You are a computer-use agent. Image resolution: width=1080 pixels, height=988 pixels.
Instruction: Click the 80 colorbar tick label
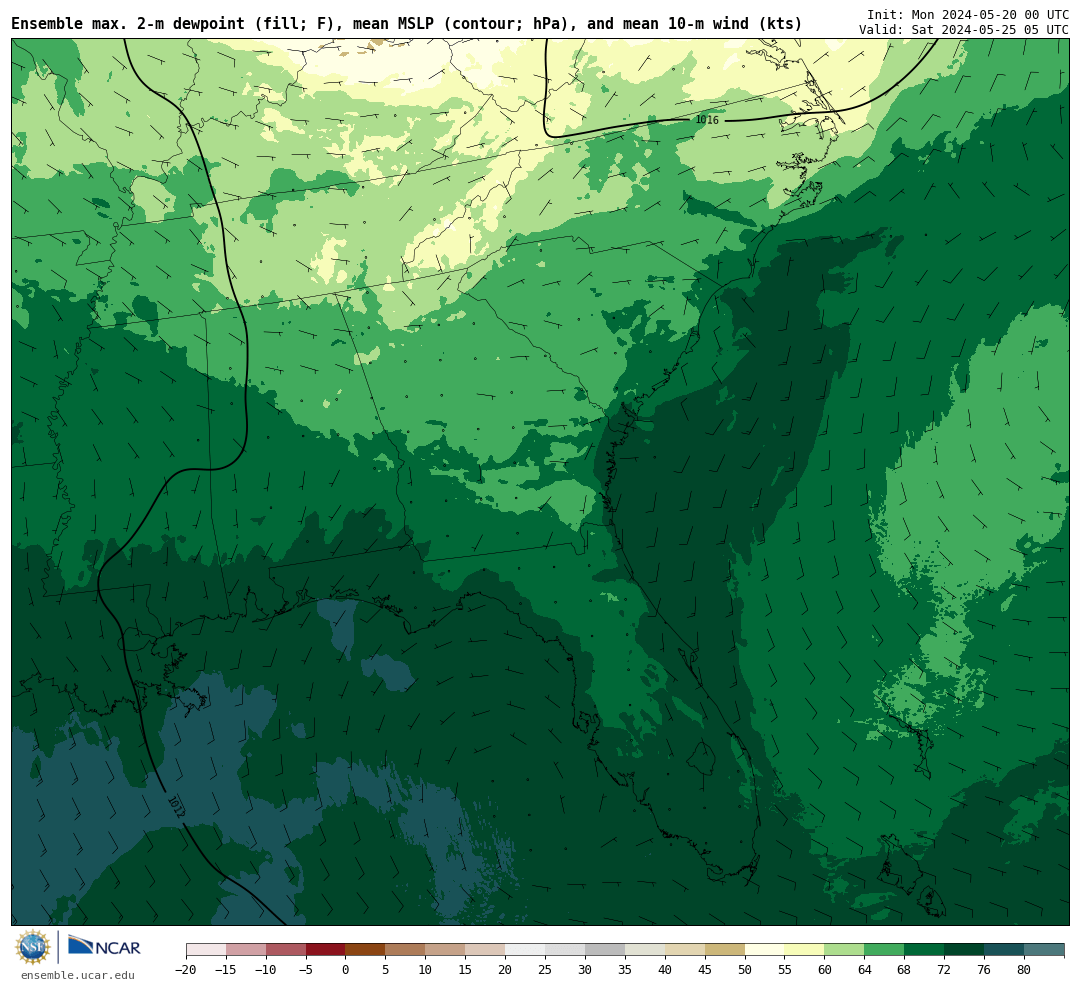click(x=1024, y=969)
